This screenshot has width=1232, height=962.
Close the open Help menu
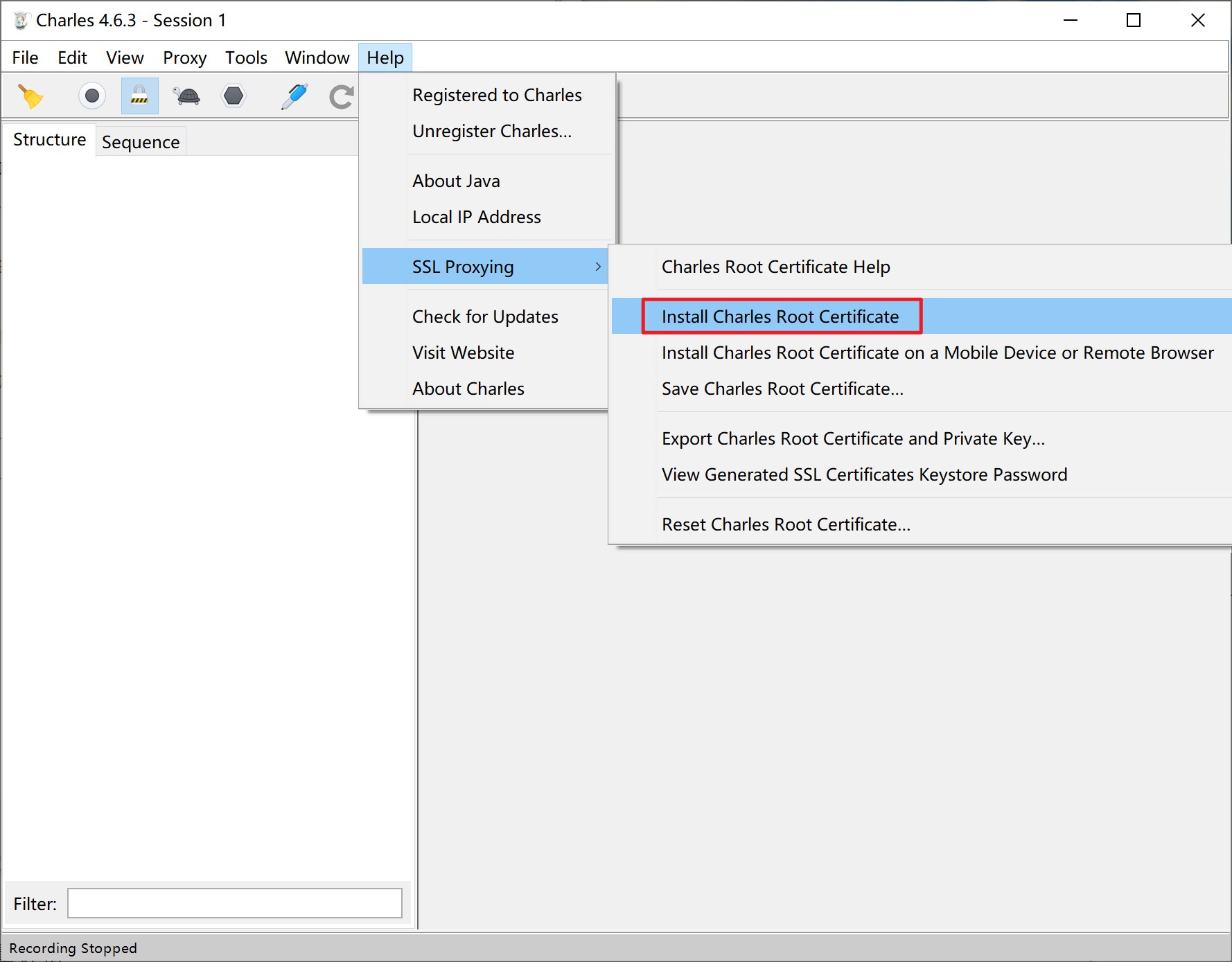[385, 57]
